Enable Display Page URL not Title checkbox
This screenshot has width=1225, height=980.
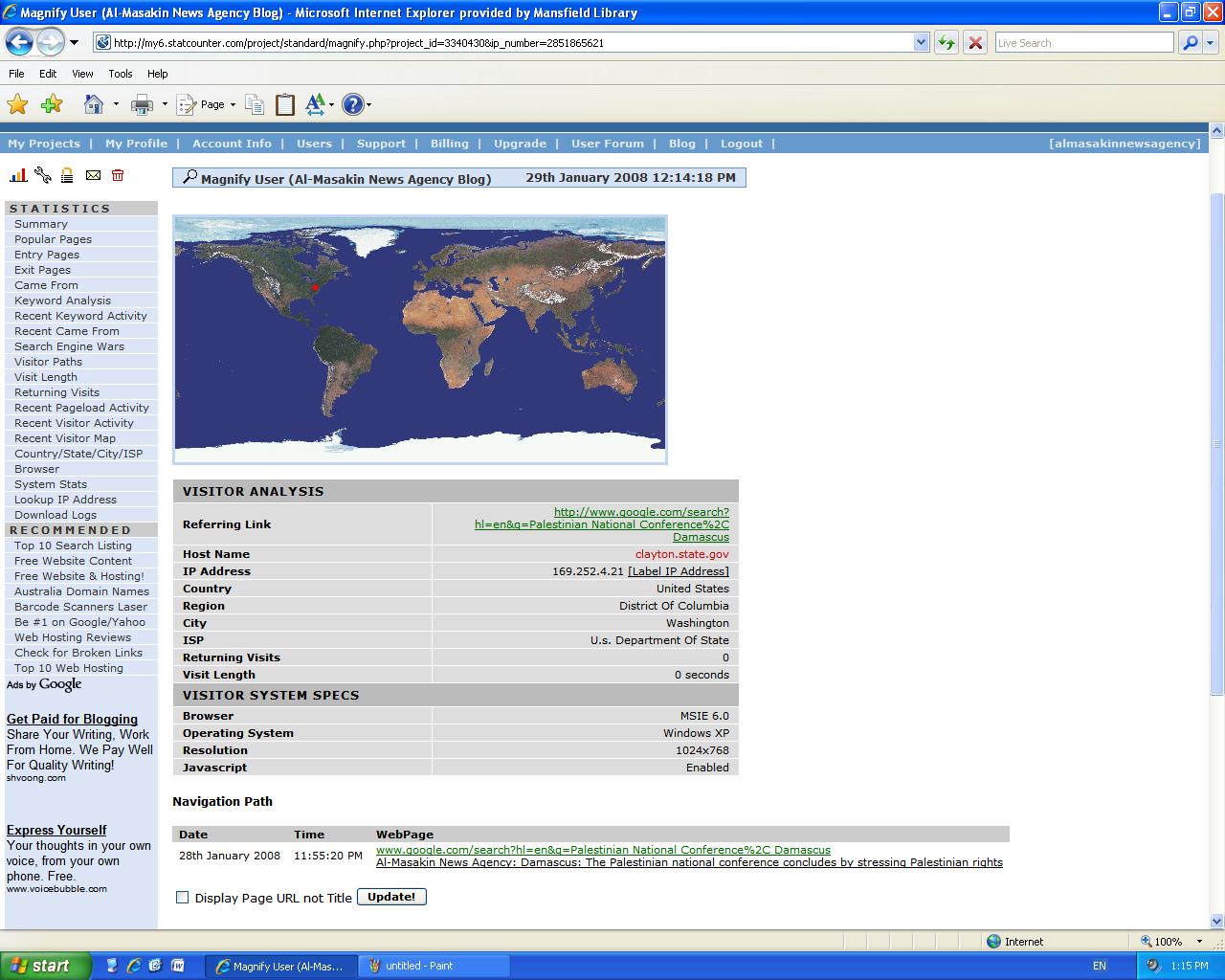pos(183,898)
